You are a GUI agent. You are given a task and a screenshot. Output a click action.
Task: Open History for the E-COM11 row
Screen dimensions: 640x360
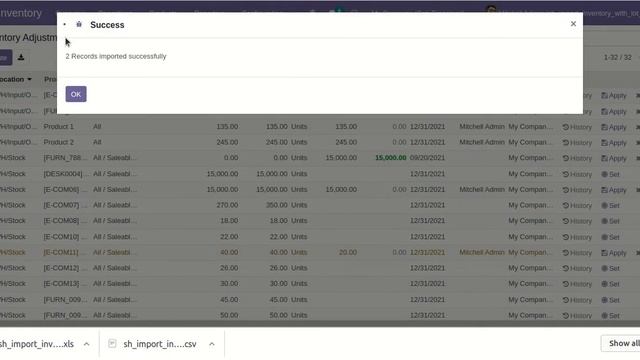(577, 253)
